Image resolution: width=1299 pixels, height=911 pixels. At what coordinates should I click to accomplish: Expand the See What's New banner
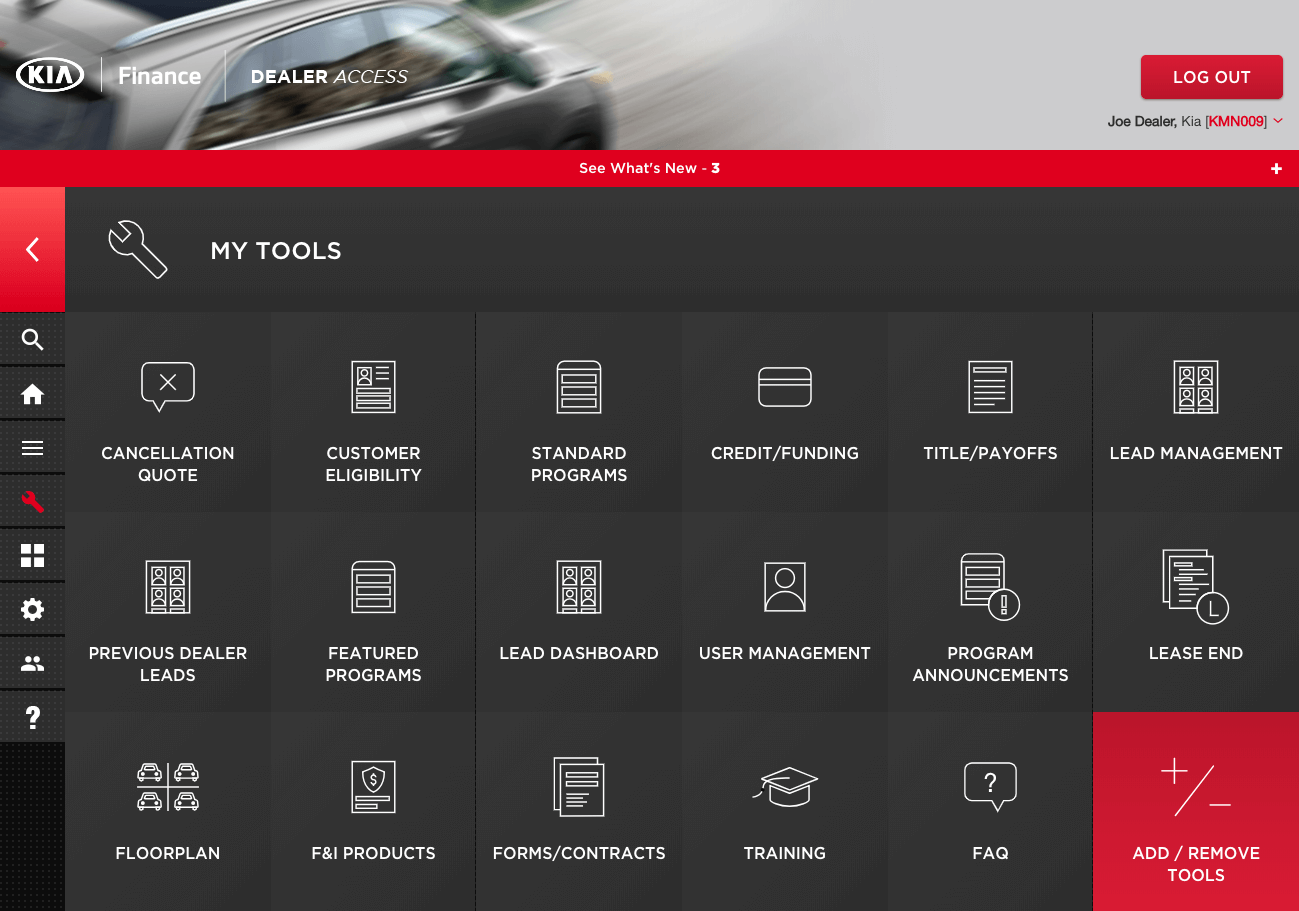pyautogui.click(x=1276, y=169)
